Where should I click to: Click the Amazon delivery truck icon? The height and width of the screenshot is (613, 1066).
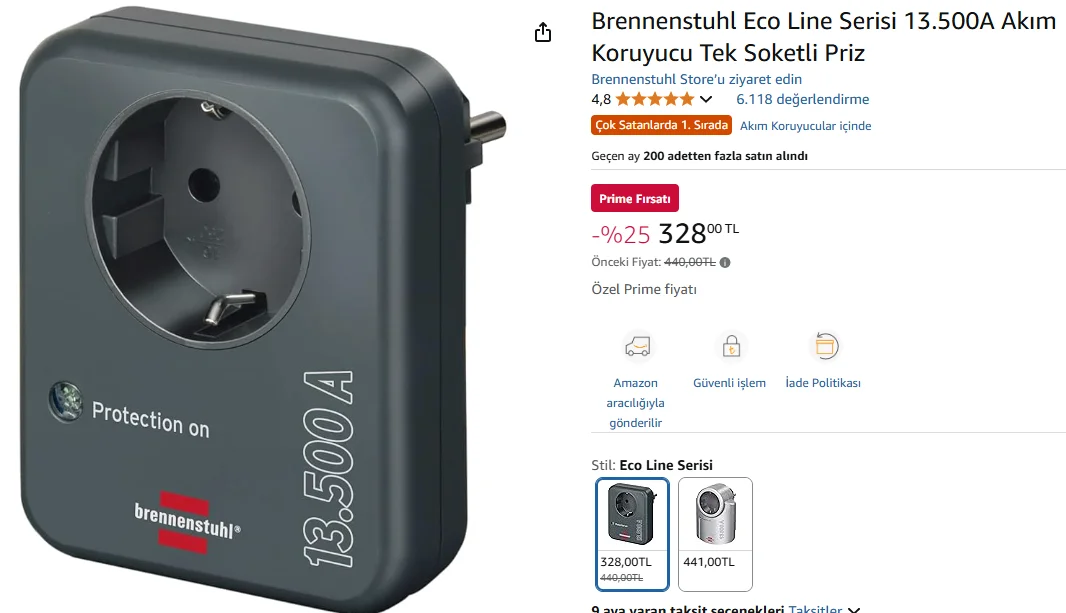pyautogui.click(x=637, y=347)
